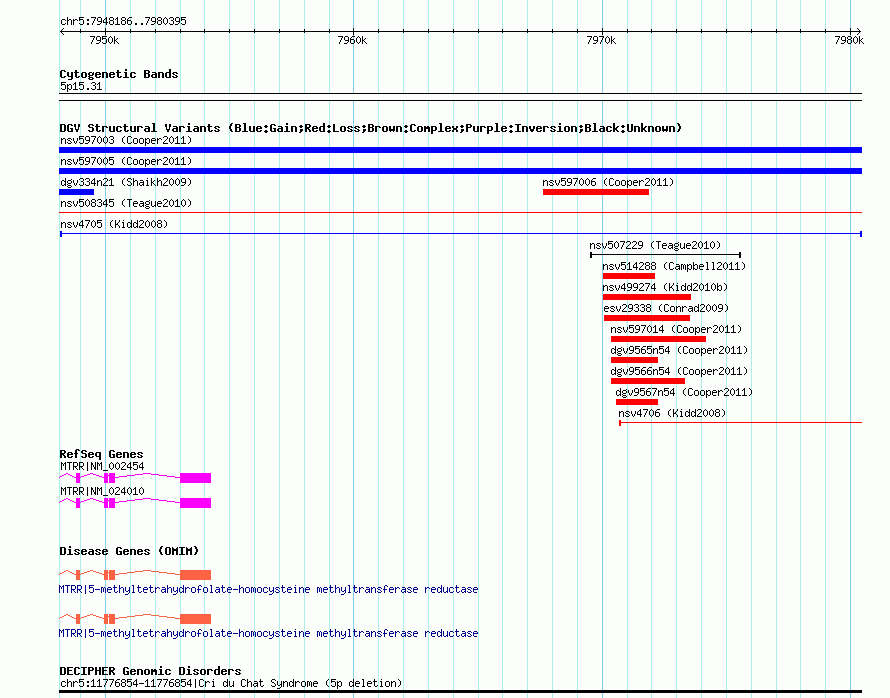Click the nsv508345 (Teague2010) red line

[460, 213]
